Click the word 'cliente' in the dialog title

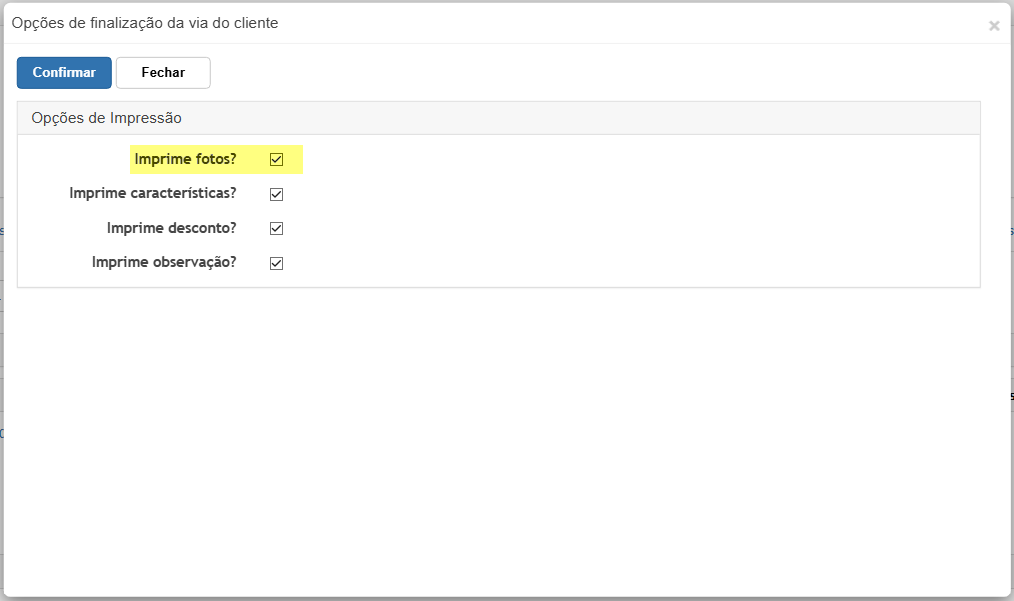click(x=256, y=23)
